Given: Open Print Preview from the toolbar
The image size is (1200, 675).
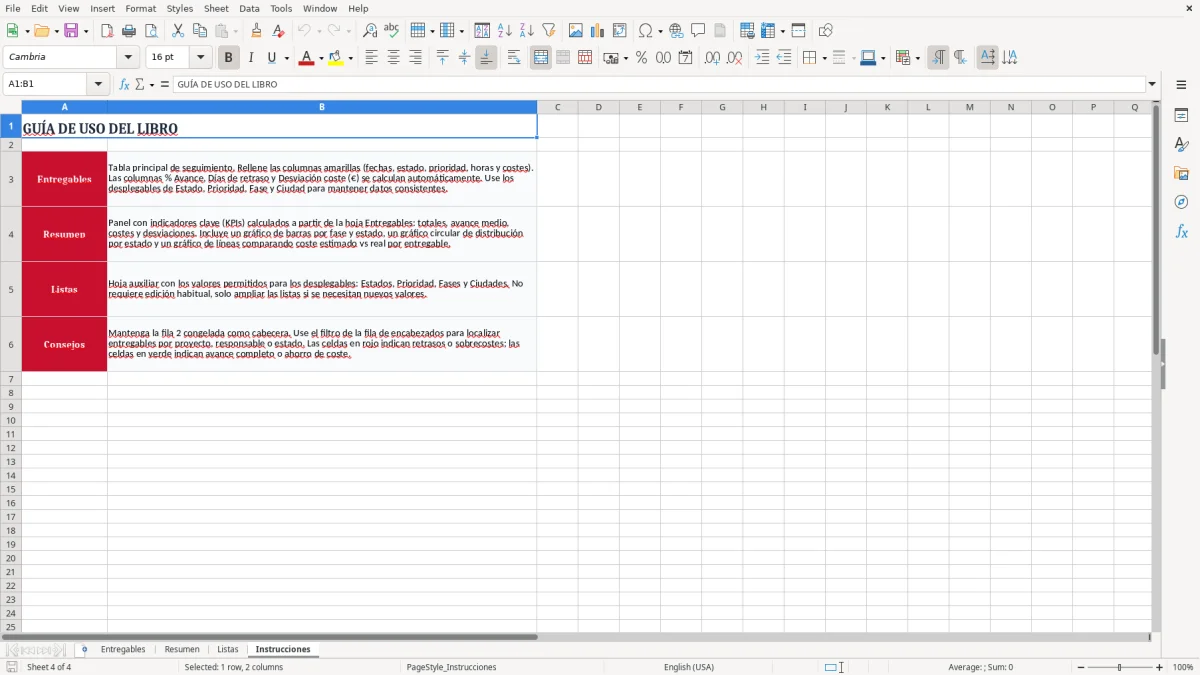Looking at the screenshot, I should pos(151,31).
